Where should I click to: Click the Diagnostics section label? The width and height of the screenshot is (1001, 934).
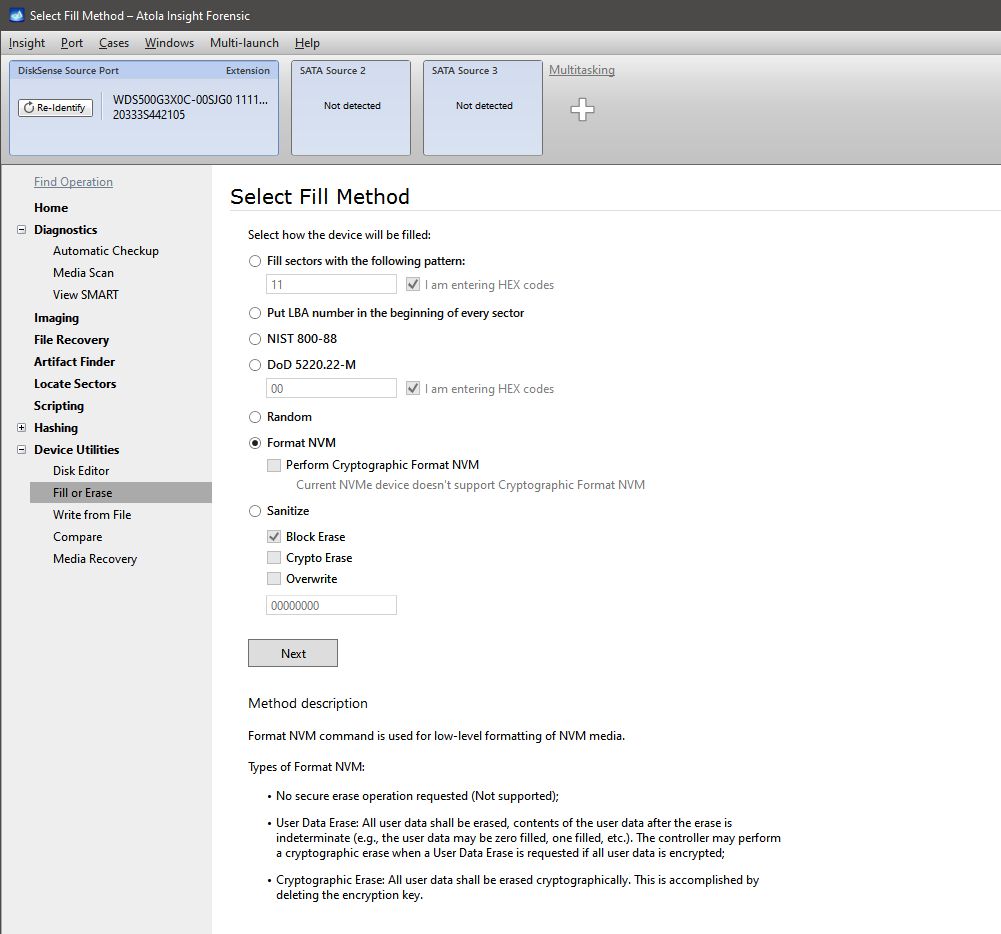coord(66,229)
